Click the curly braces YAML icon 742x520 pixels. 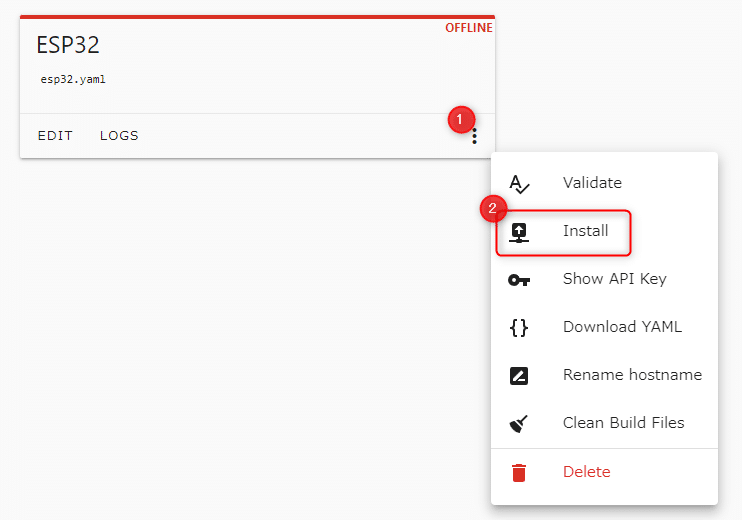pos(519,327)
